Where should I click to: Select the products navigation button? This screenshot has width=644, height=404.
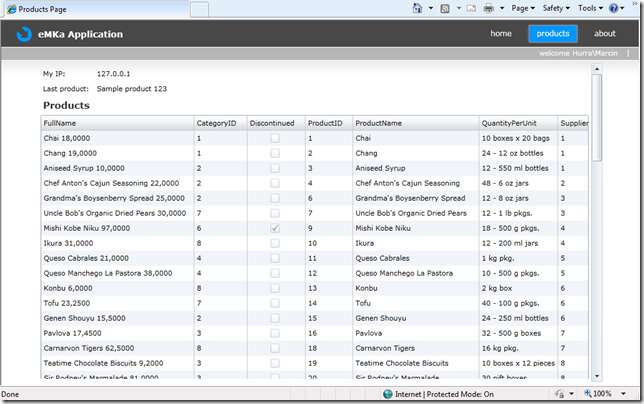[x=553, y=34]
